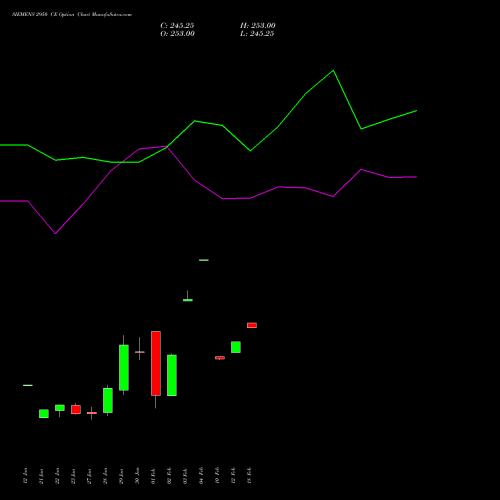
Task: Click the green candle above 28 Jan
Action: 108,400
